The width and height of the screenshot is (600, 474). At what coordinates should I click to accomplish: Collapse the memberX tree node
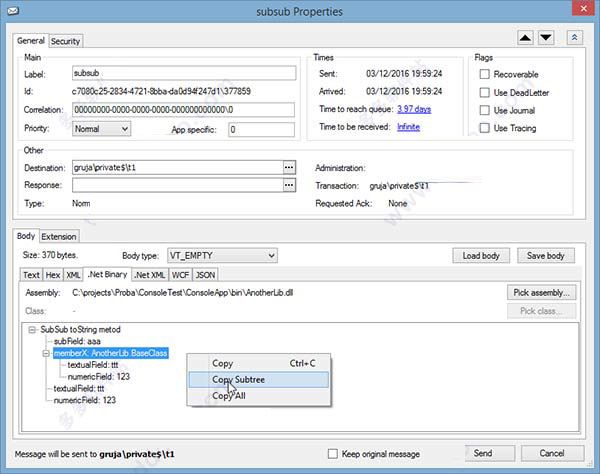coord(46,353)
